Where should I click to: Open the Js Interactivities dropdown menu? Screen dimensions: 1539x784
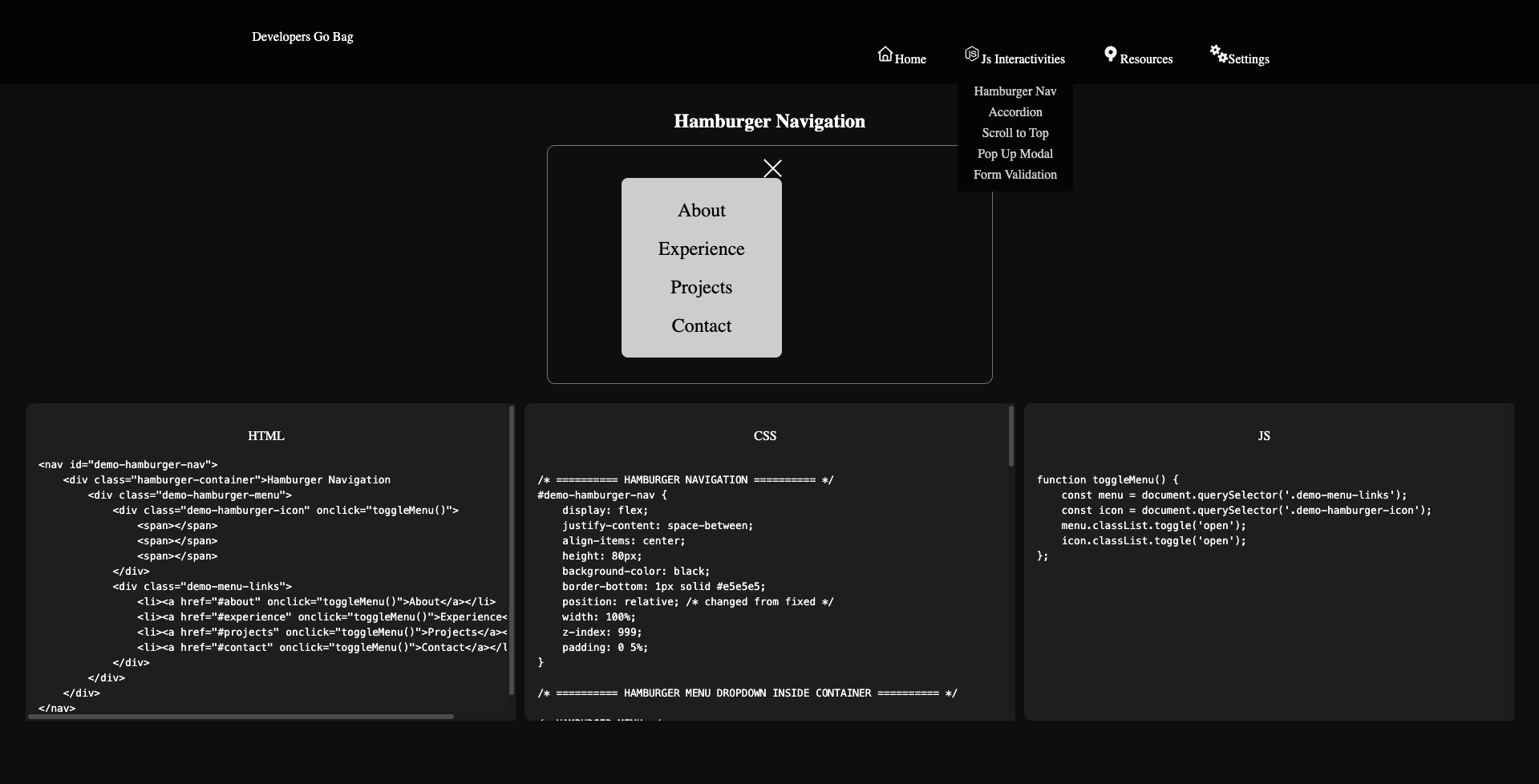pyautogui.click(x=1023, y=58)
